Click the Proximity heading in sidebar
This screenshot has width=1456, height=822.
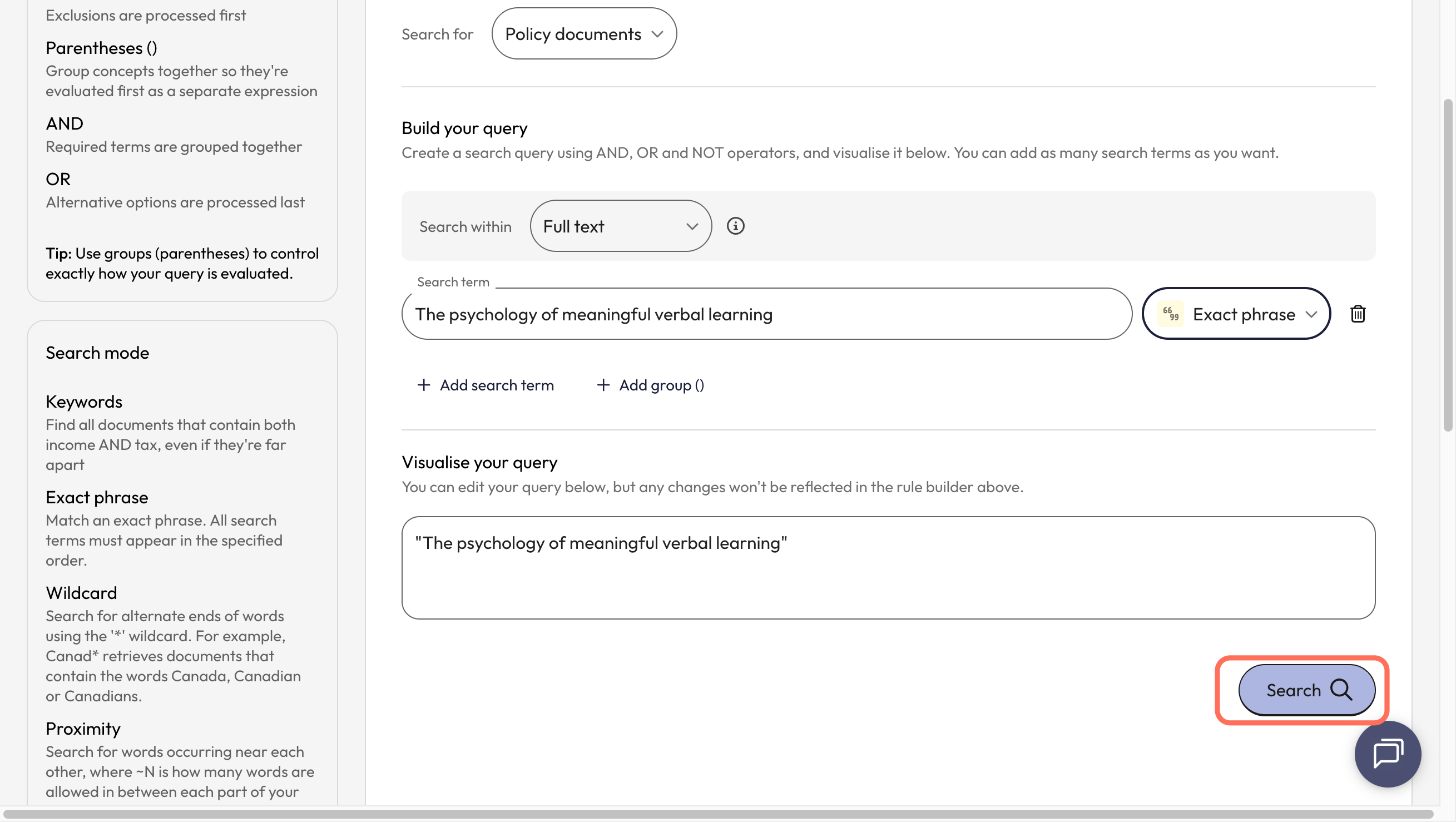pyautogui.click(x=83, y=729)
